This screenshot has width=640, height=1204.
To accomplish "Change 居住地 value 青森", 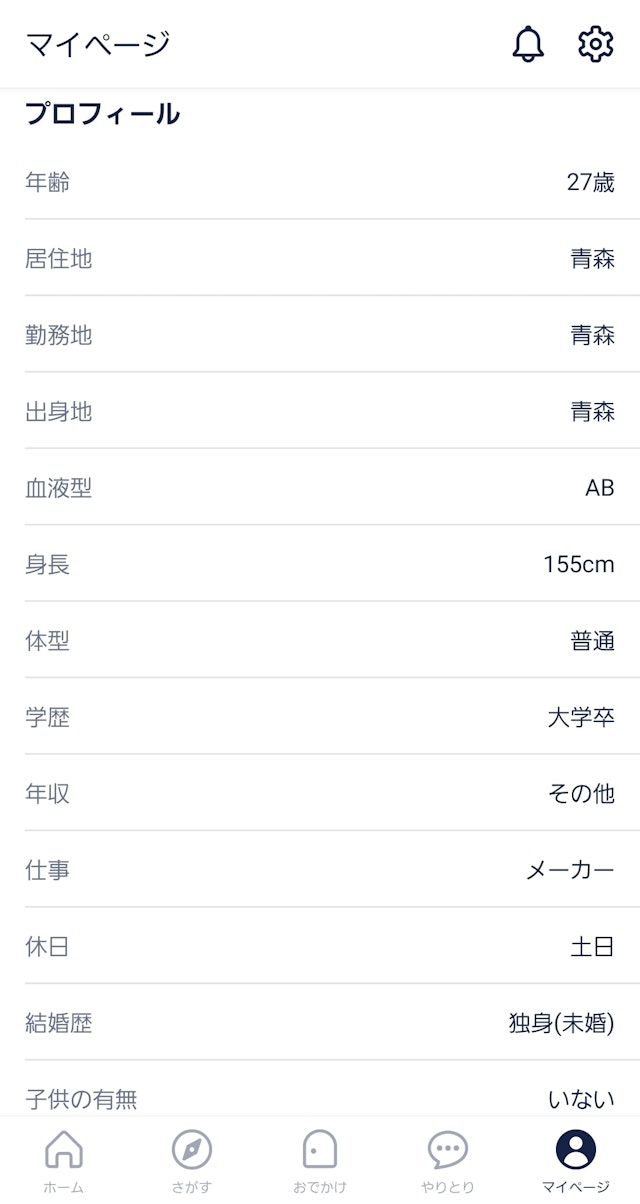I will click(592, 259).
